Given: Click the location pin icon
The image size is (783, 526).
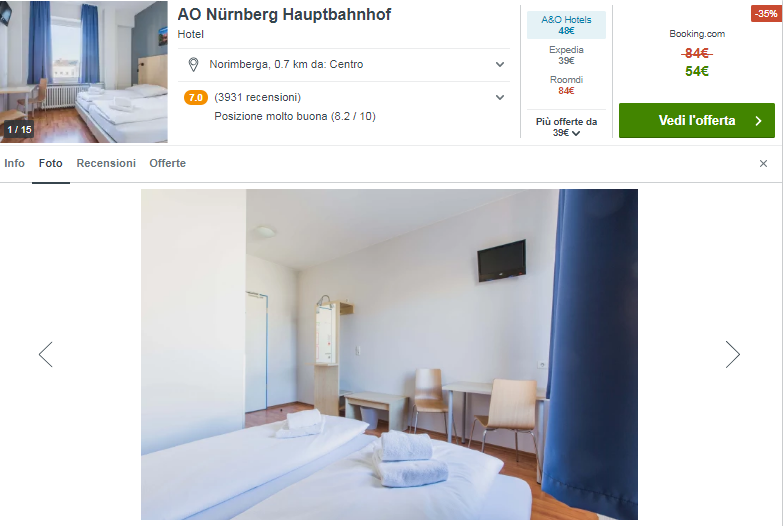Looking at the screenshot, I should point(193,64).
